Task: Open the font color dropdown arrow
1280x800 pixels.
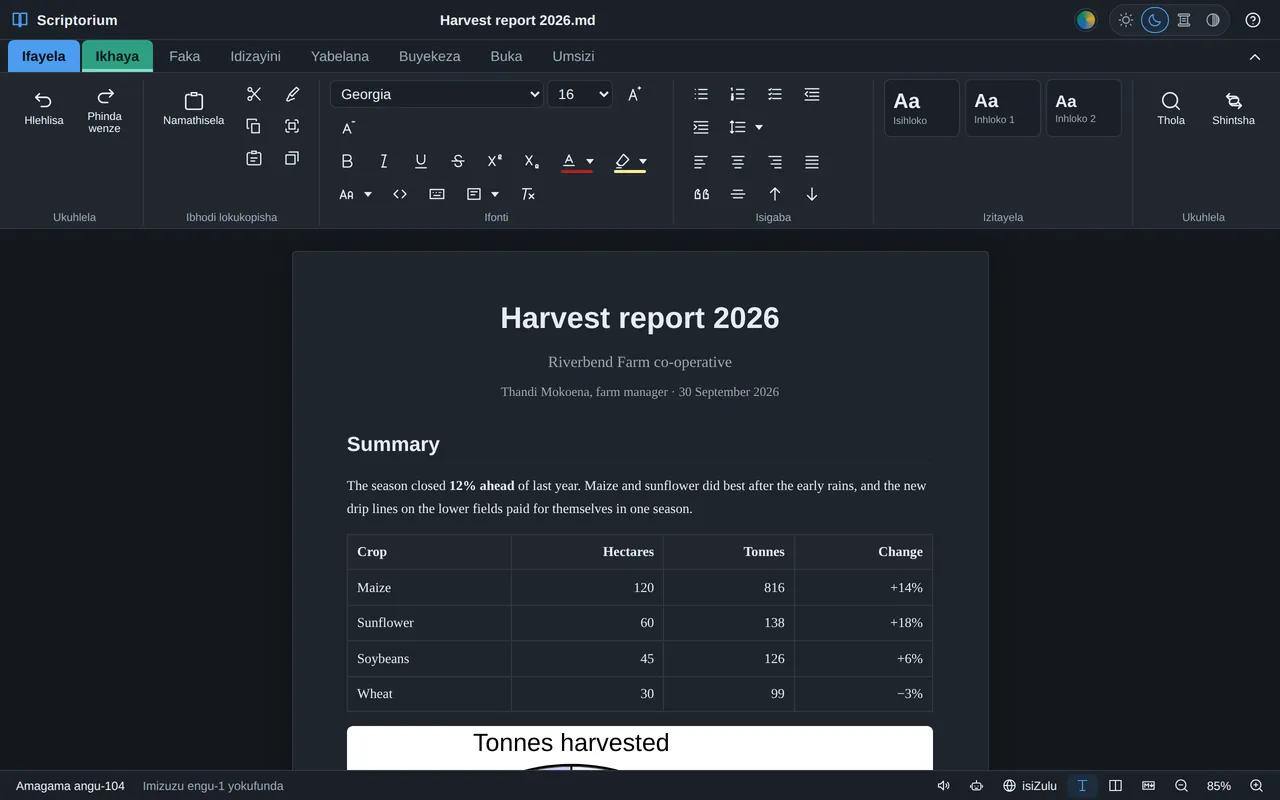Action: click(590, 161)
